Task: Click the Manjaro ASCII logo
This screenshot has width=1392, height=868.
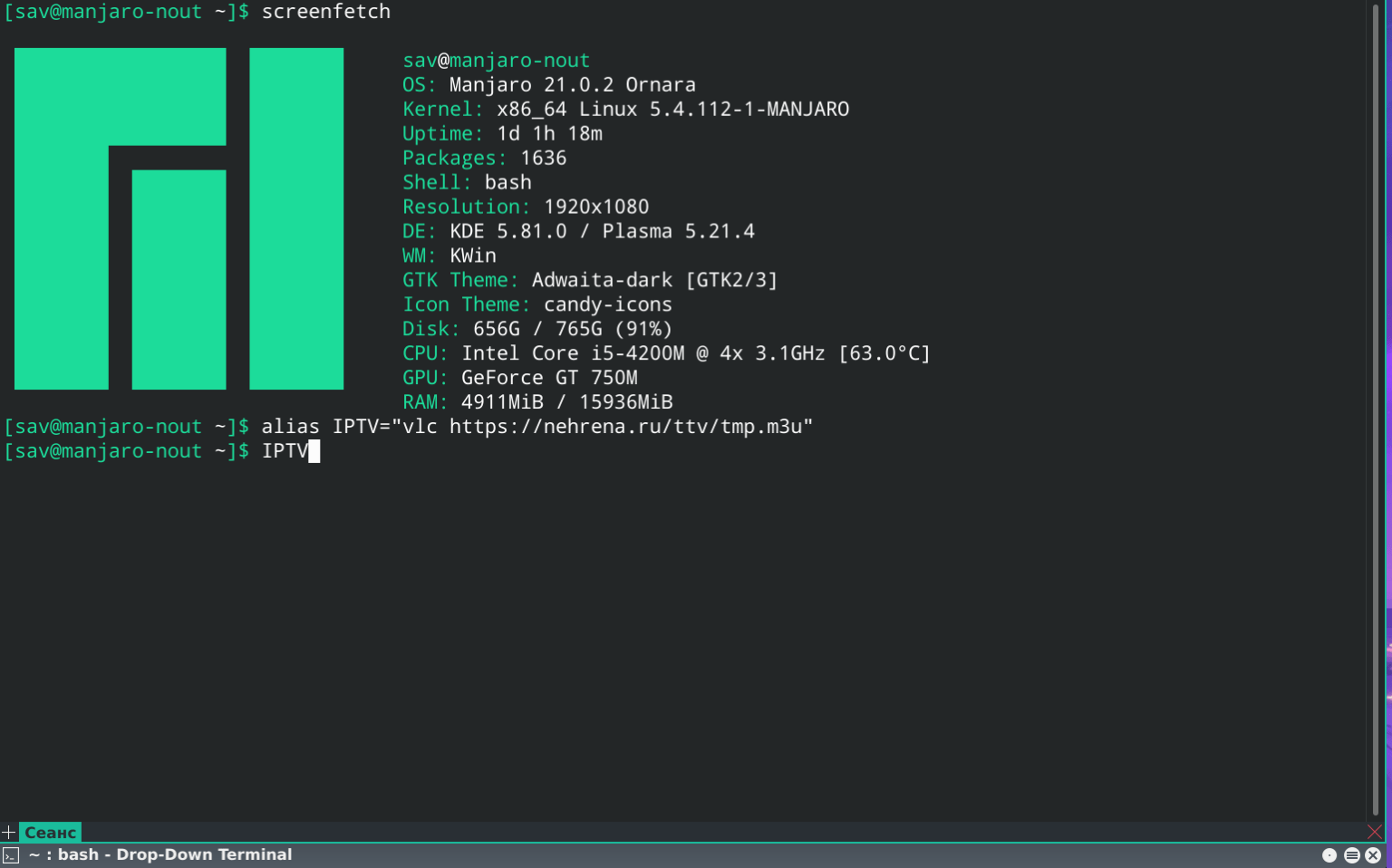Action: [179, 218]
